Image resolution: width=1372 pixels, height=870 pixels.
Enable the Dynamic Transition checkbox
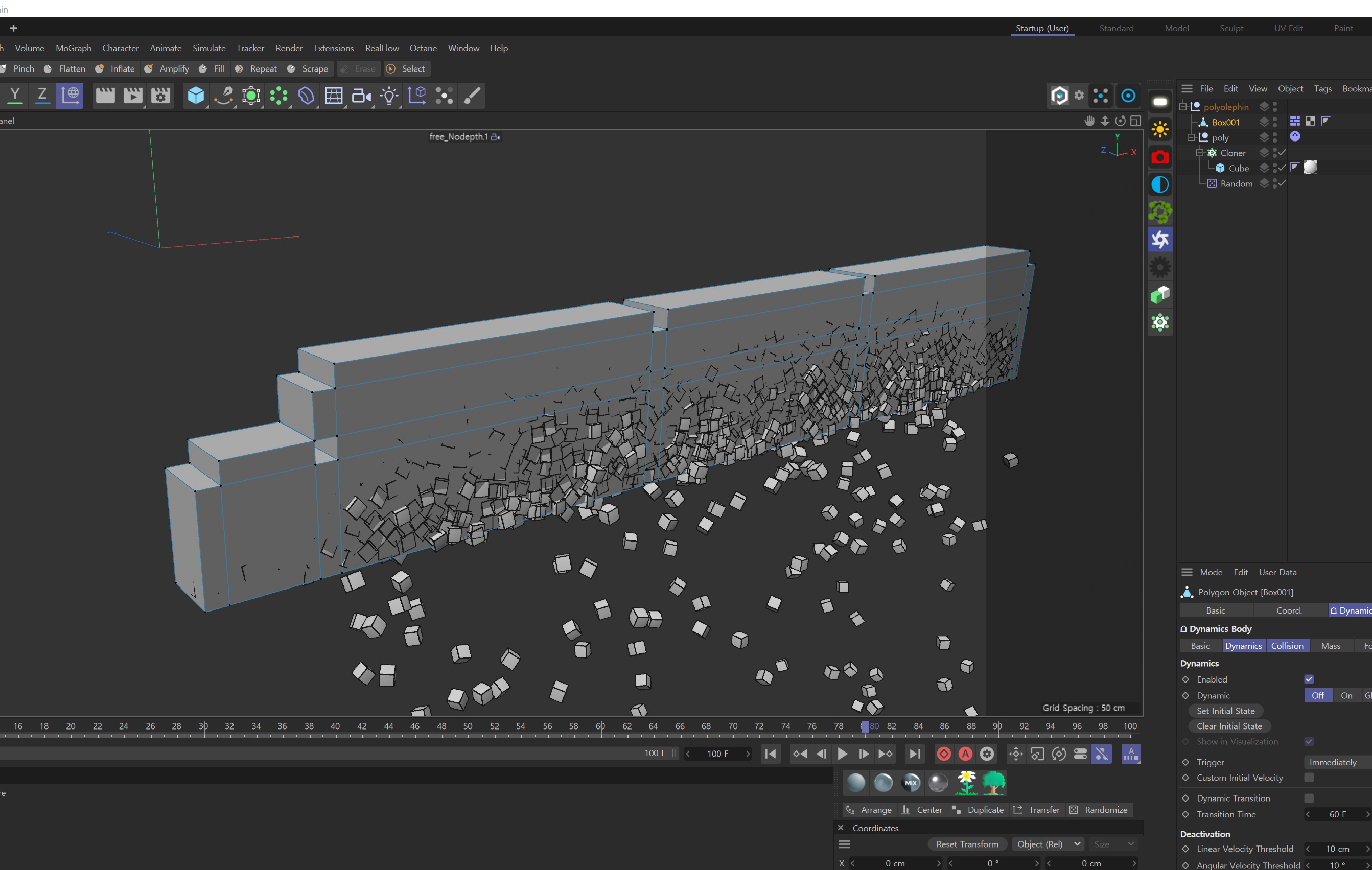pos(1309,798)
